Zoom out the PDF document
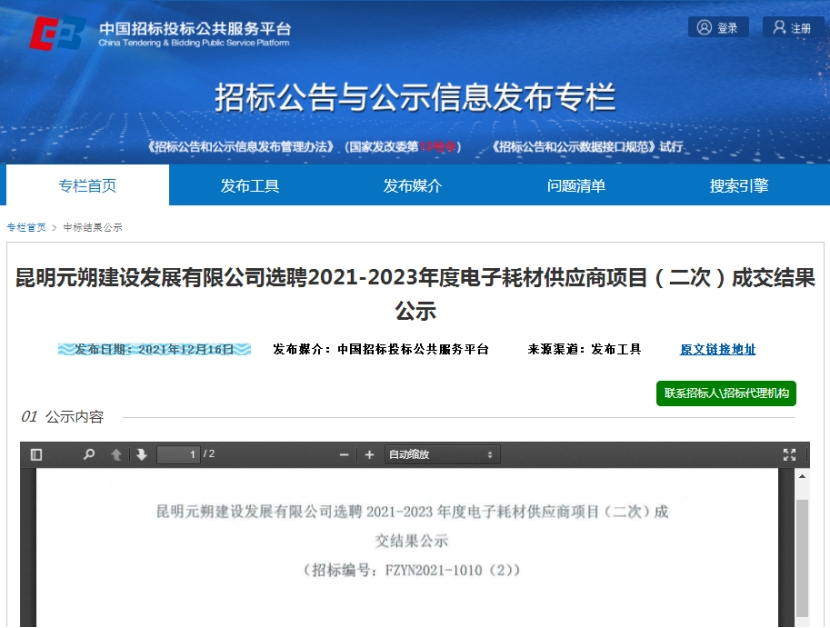 [x=344, y=455]
